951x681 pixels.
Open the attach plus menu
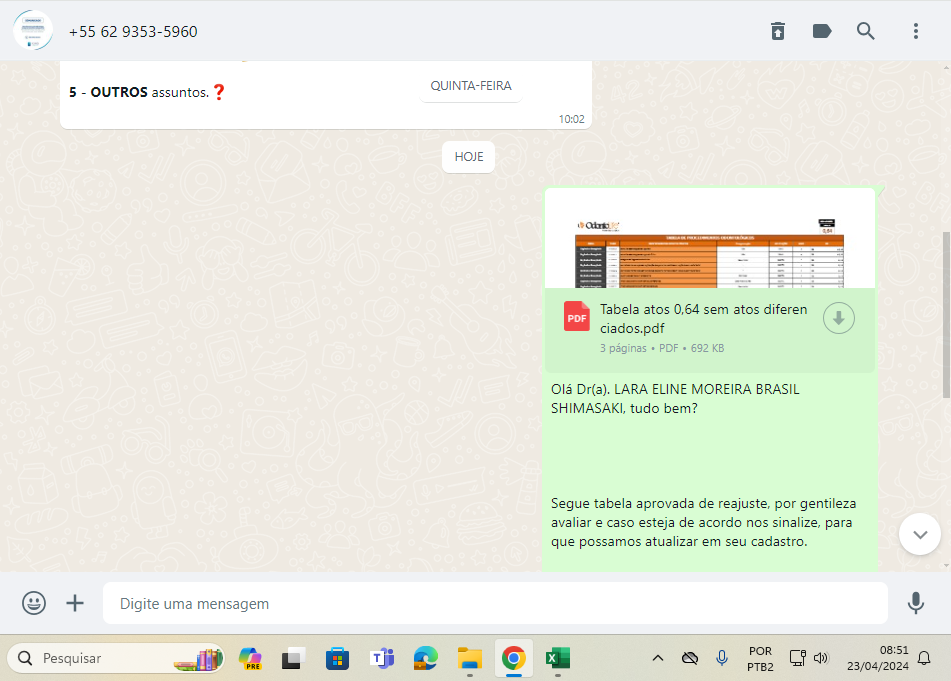pyautogui.click(x=75, y=603)
